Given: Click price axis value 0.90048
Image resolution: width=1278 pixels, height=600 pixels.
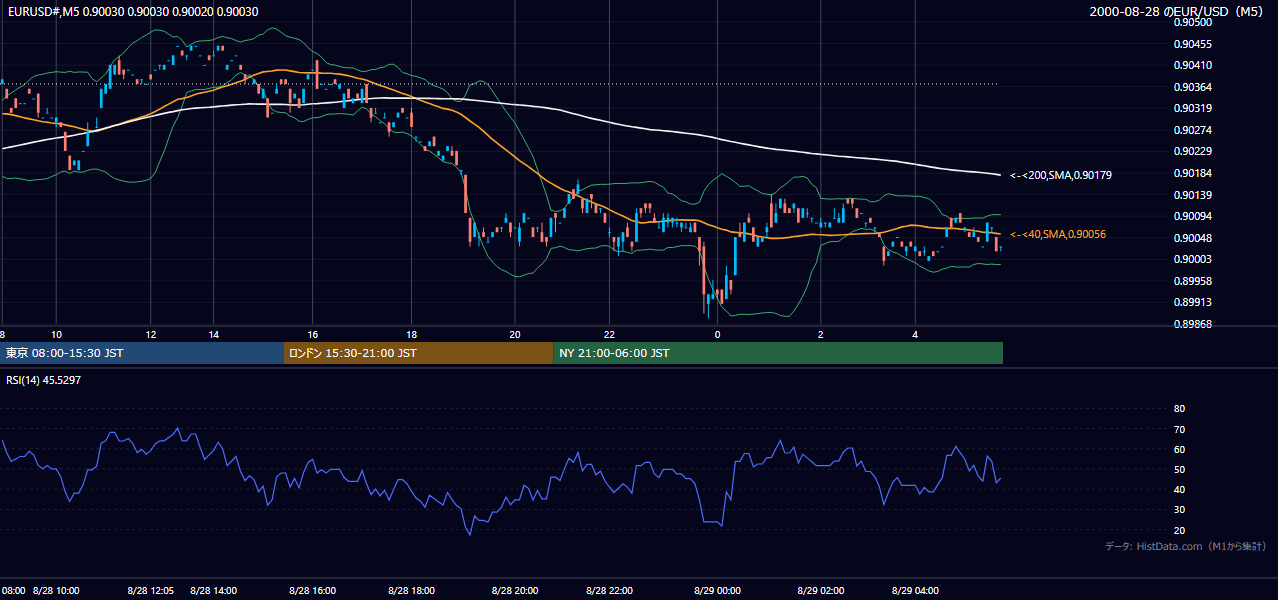Looking at the screenshot, I should (x=1193, y=238).
